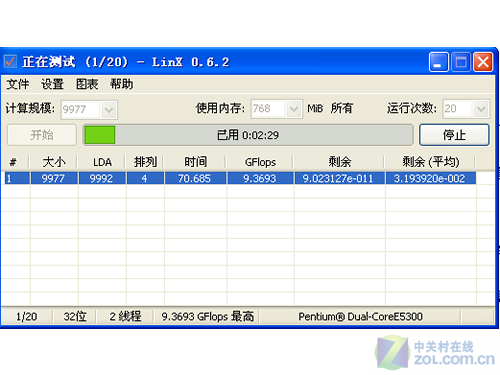Click the Pentium Dual-Core E5300 status text

tap(360, 316)
